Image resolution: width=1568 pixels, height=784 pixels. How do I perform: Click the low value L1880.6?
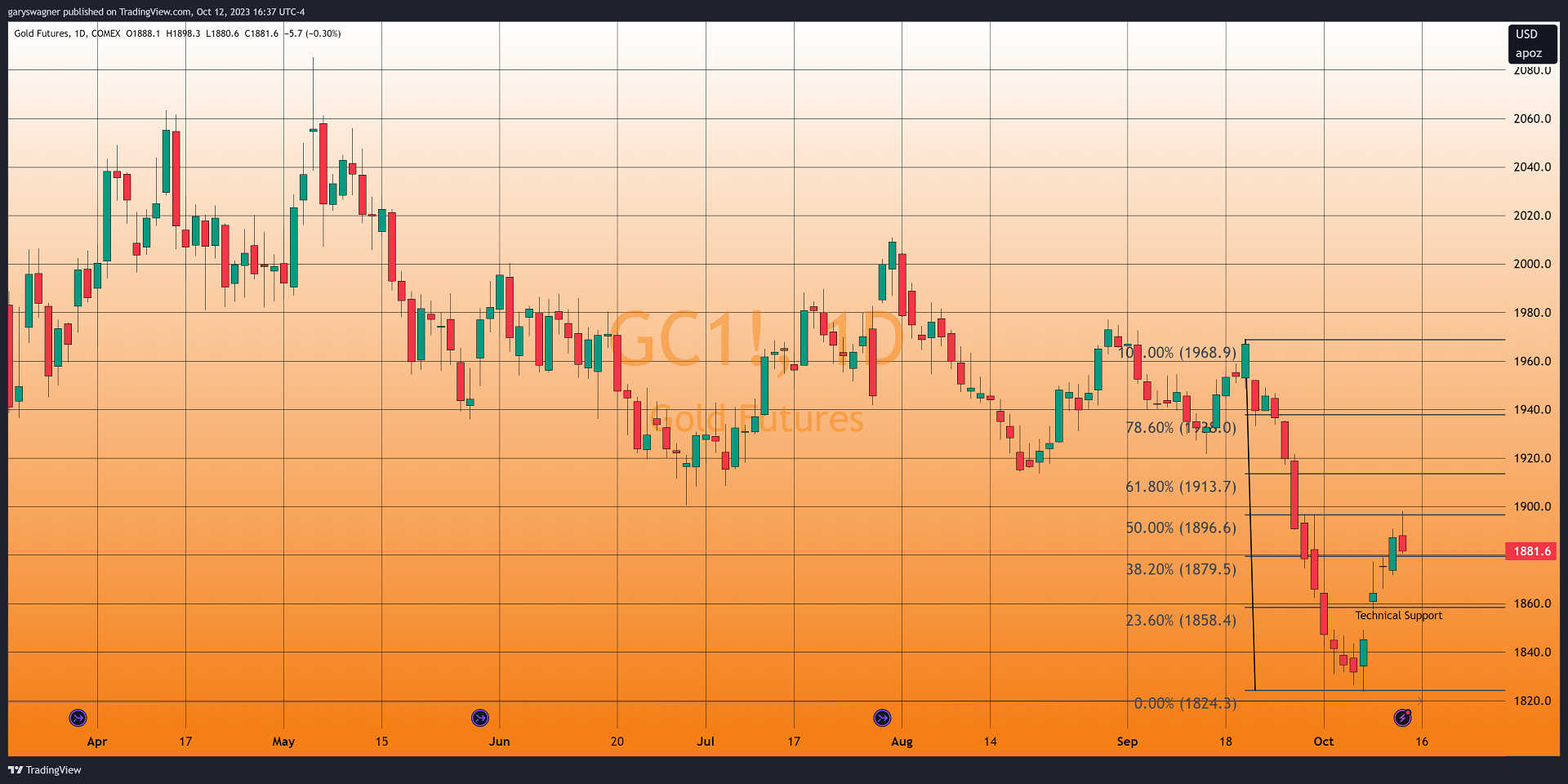tap(222, 33)
